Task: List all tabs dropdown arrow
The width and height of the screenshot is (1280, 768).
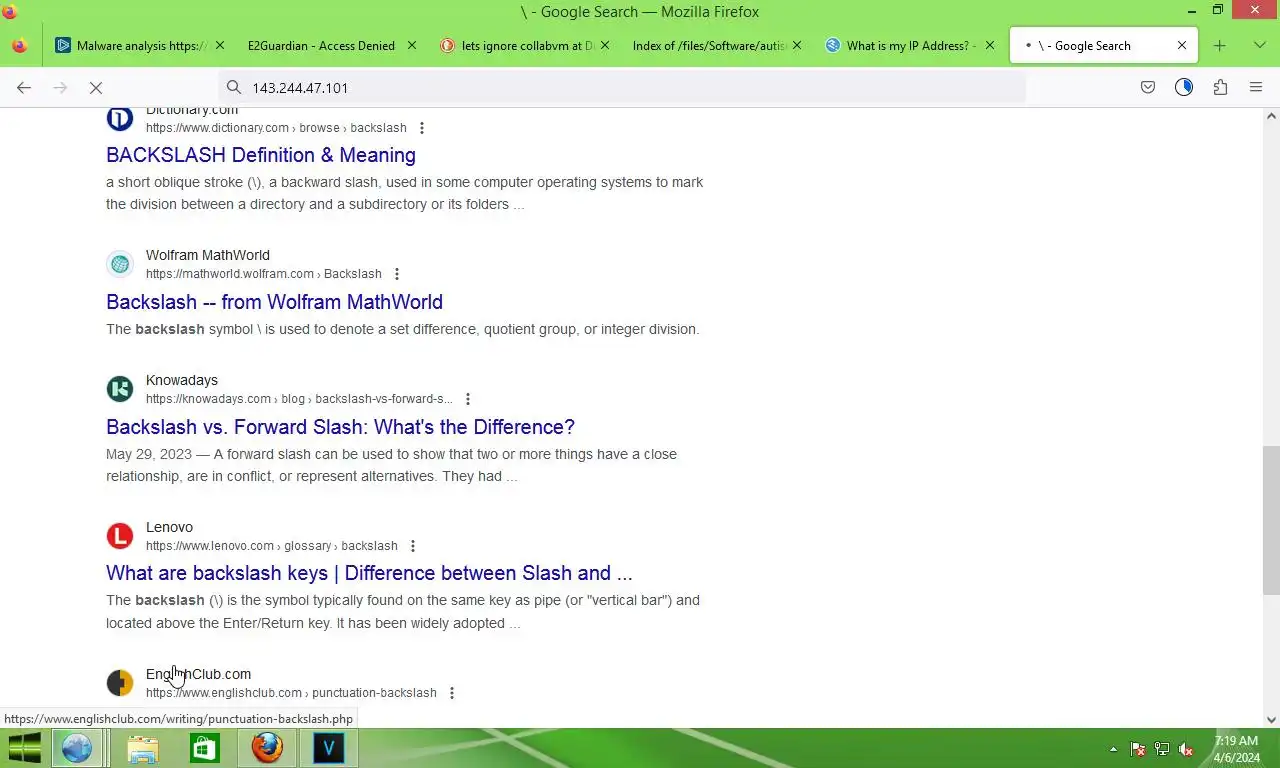Action: [x=1259, y=46]
